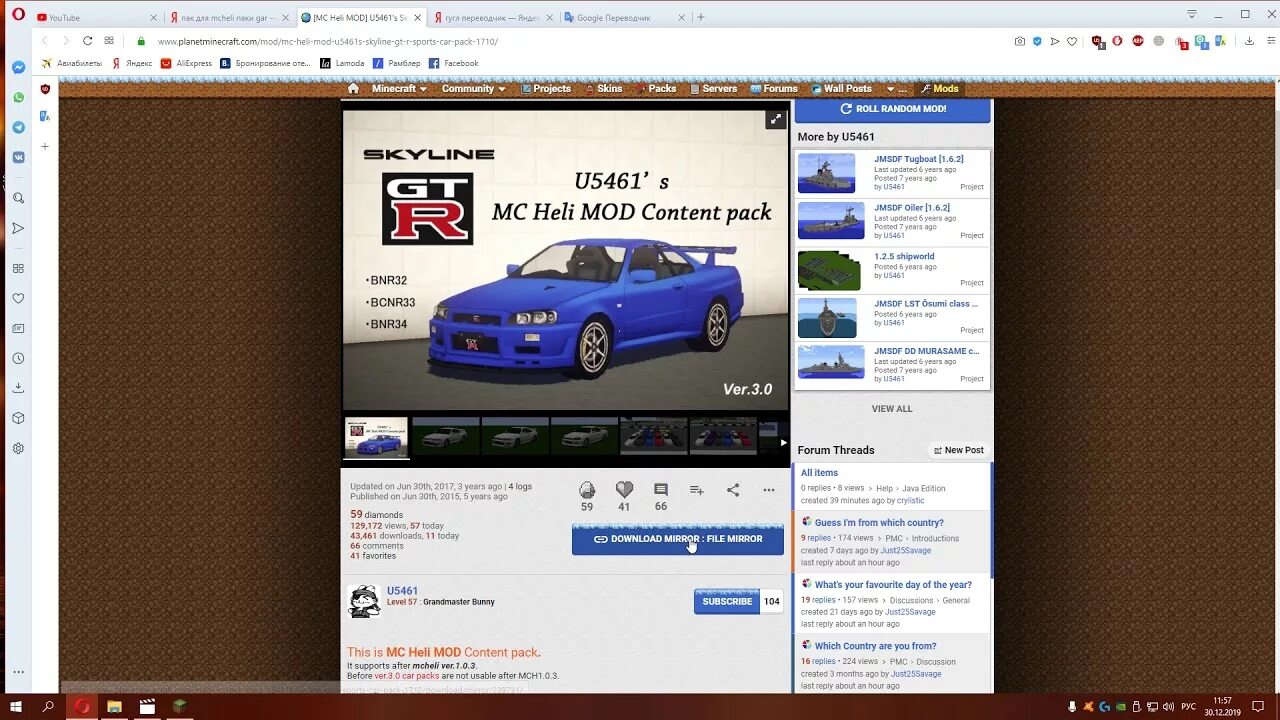Open Windows taskbar search
The width and height of the screenshot is (1280, 720).
(48, 706)
